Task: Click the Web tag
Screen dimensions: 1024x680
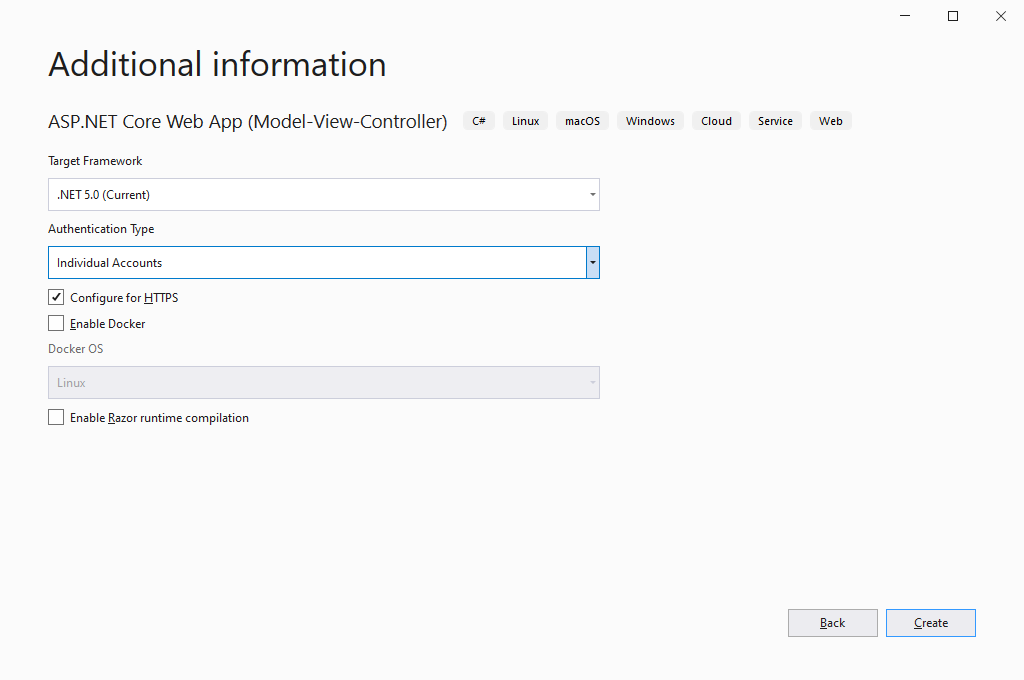Action: click(831, 121)
